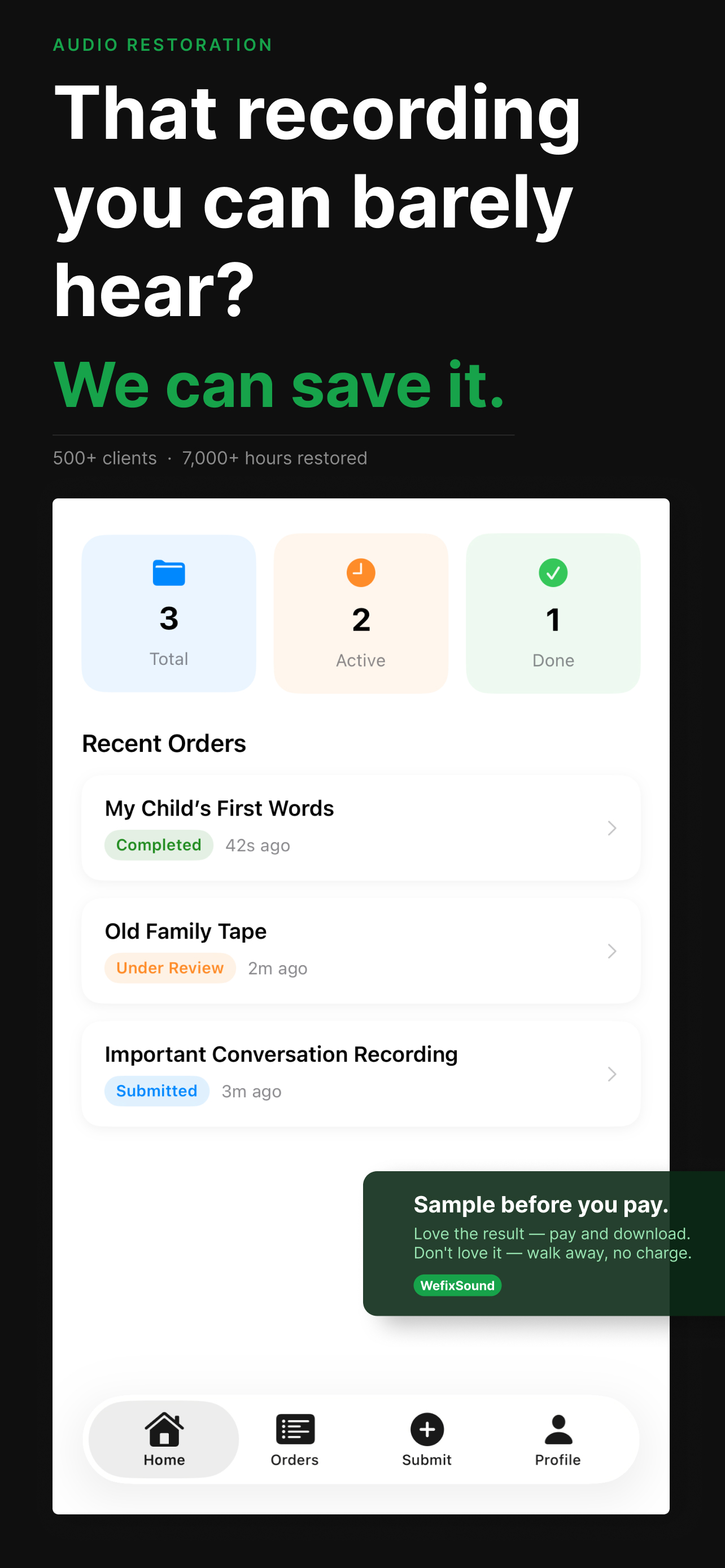Tap the Profile person icon

pos(558,1429)
